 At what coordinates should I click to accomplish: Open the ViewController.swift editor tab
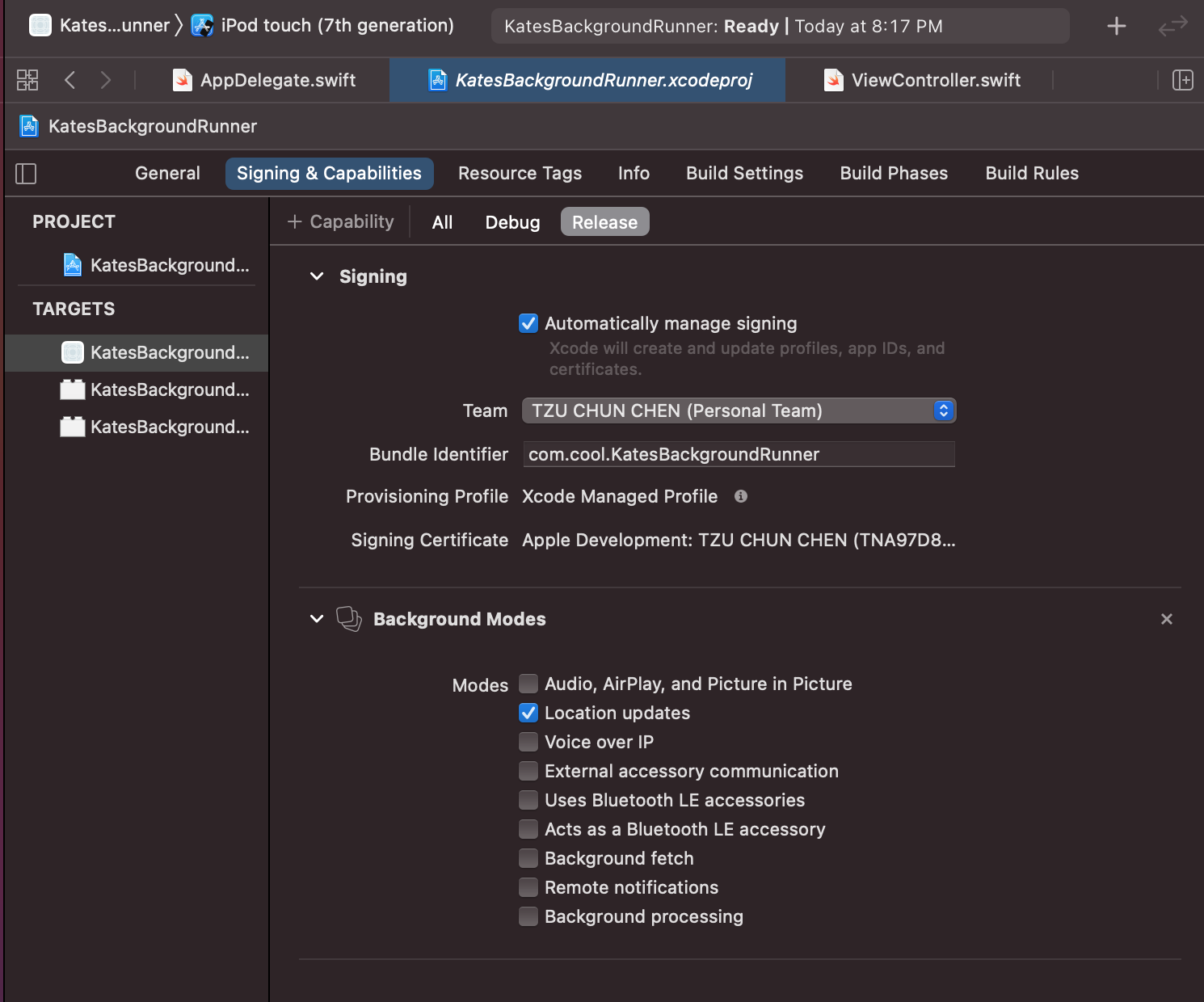[x=935, y=80]
